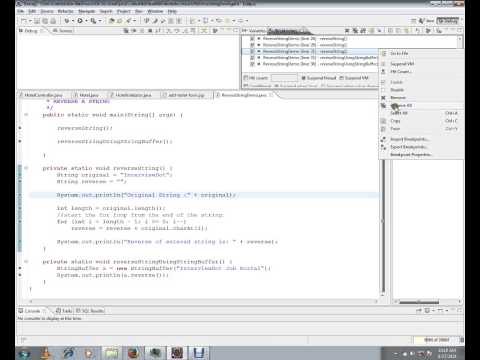Screen dimensions: 480x360
Task: Open the dropdown arrow next to Run icon
Action: 86,21
